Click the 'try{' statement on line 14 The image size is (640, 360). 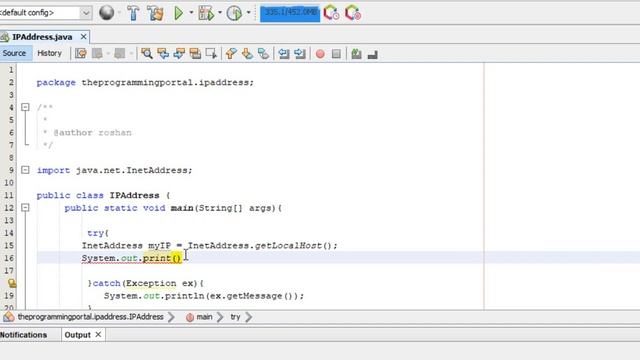98,233
